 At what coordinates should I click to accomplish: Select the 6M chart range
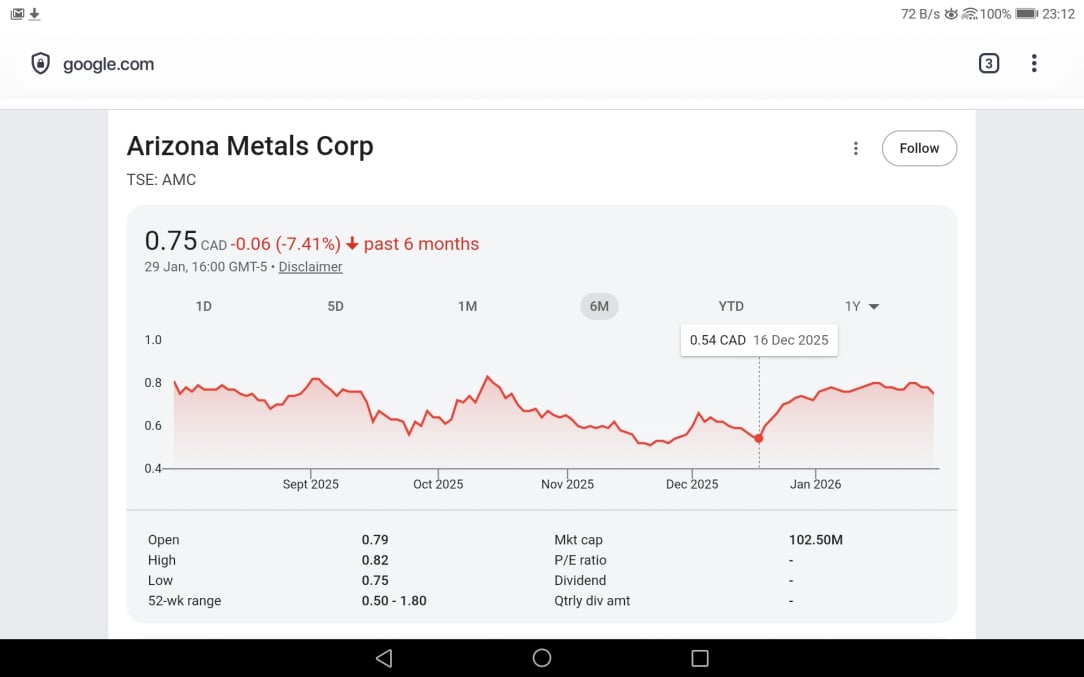click(599, 306)
